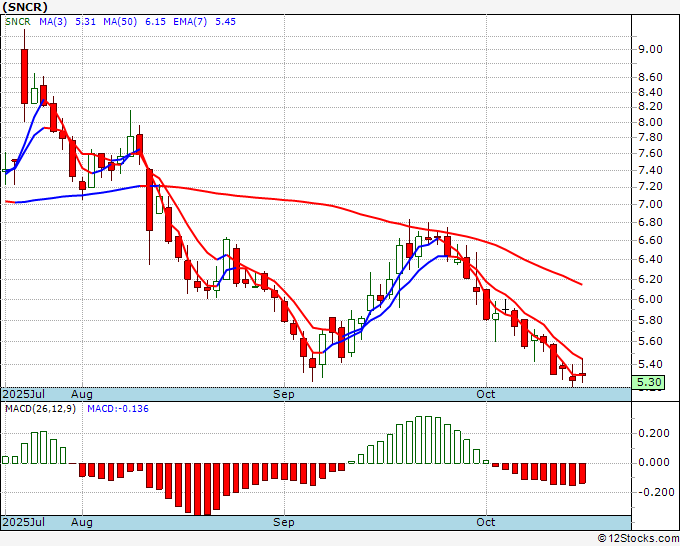This screenshot has width=680, height=546.
Task: Click Aug on MACD date axis
Action: [82, 522]
